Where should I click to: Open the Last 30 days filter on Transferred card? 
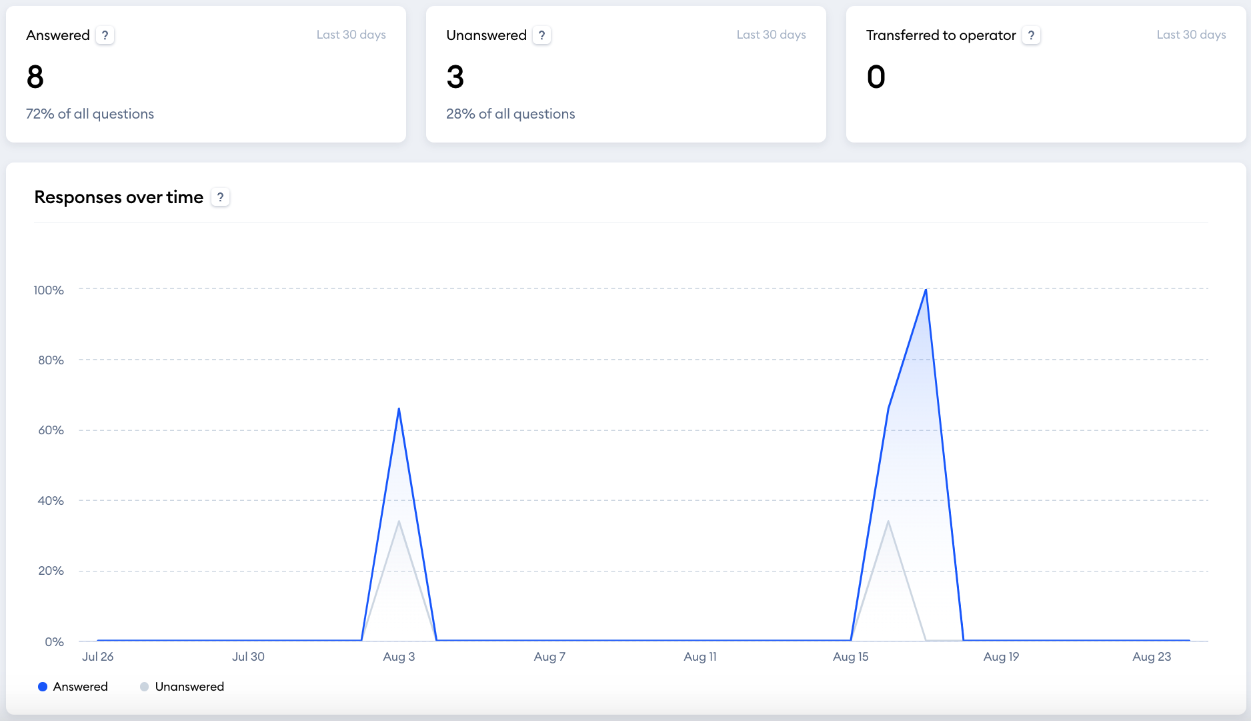tap(1191, 34)
